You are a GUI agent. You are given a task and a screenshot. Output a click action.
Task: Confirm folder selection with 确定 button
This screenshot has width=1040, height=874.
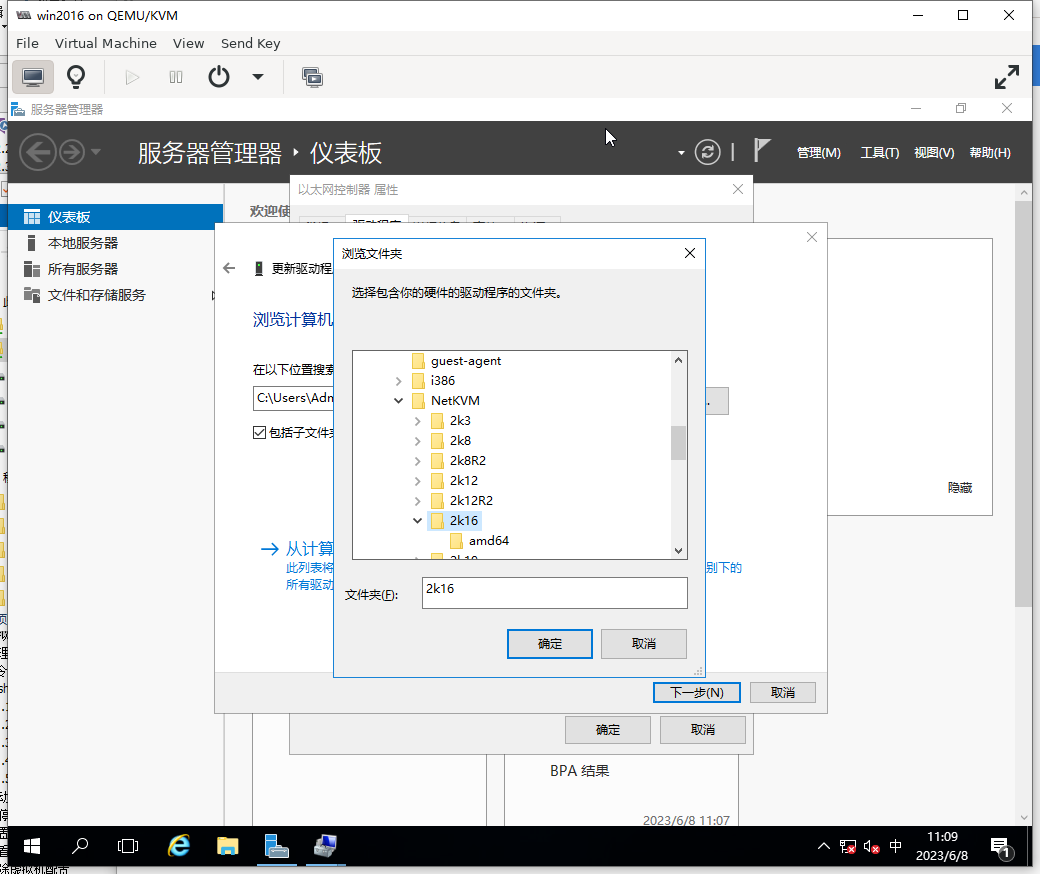[549, 643]
